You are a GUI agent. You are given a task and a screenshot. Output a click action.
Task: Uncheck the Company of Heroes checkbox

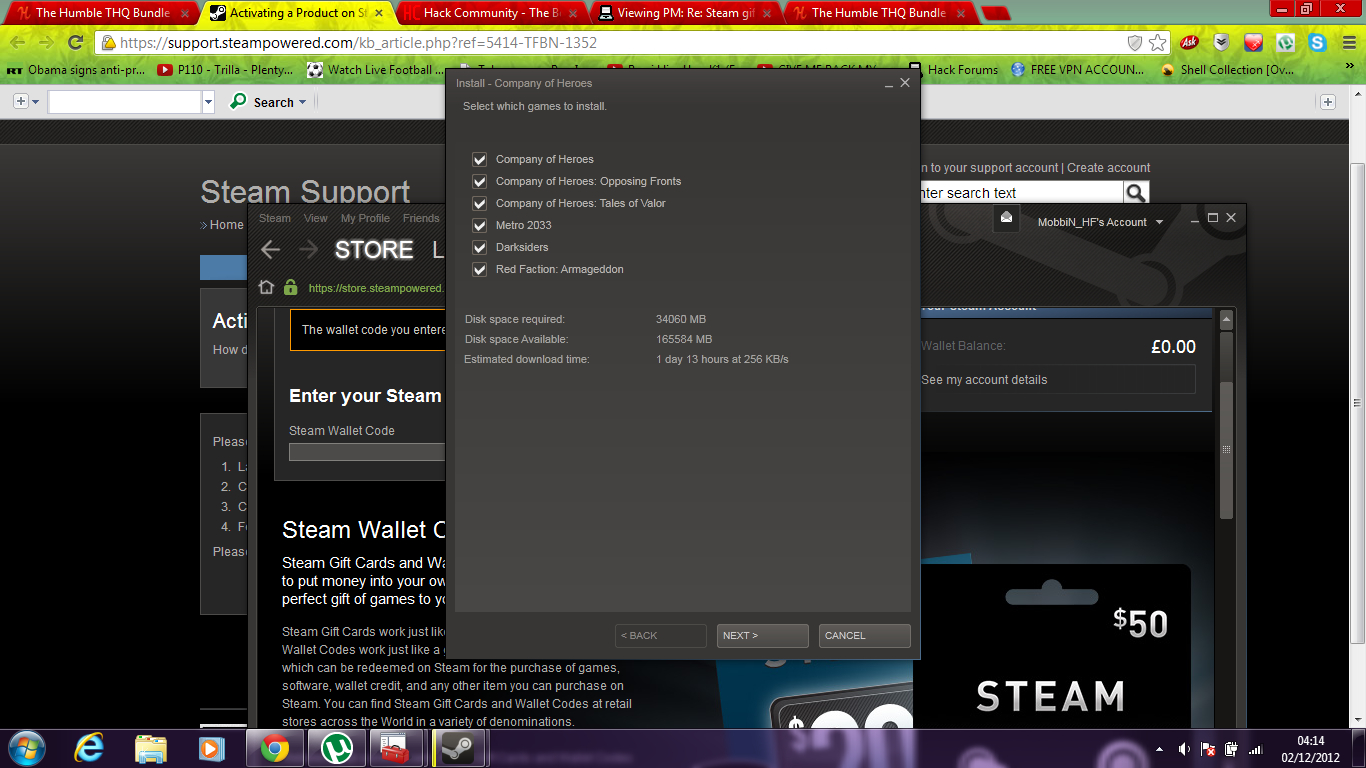pos(479,160)
